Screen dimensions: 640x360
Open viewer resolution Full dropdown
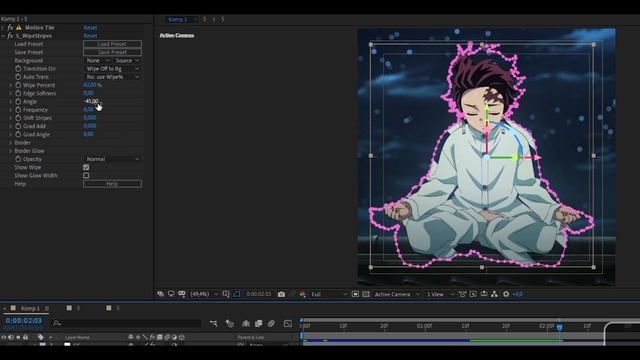(x=329, y=294)
